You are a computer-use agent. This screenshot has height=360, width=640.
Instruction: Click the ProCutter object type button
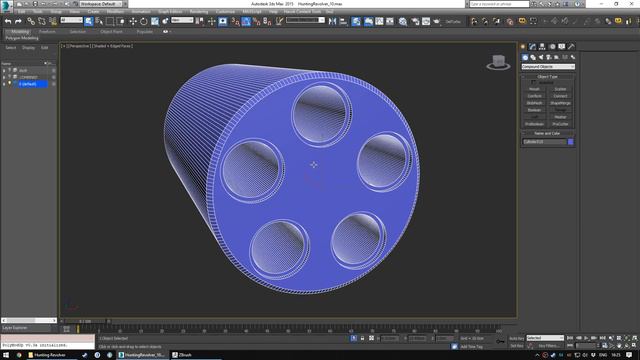(x=560, y=124)
